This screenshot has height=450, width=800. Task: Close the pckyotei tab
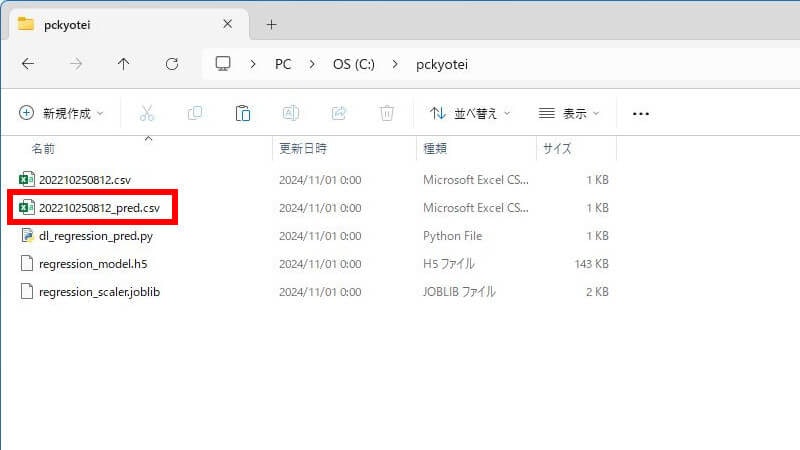(x=228, y=24)
